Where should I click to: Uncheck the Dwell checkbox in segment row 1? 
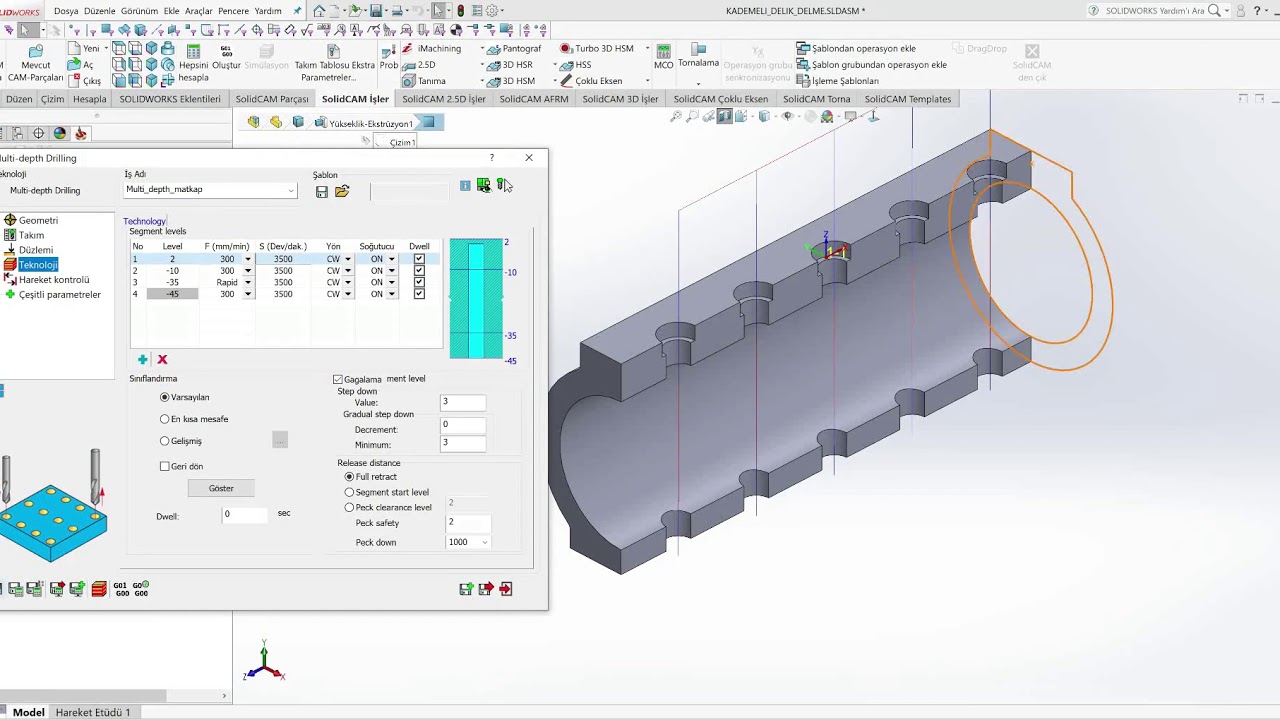[419, 259]
